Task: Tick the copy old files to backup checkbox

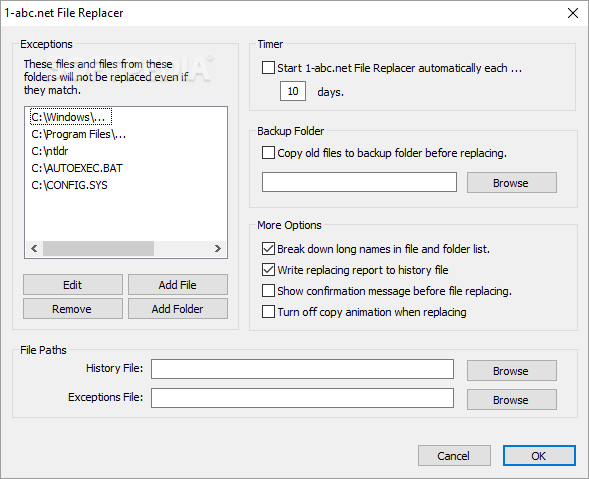Action: click(x=268, y=153)
